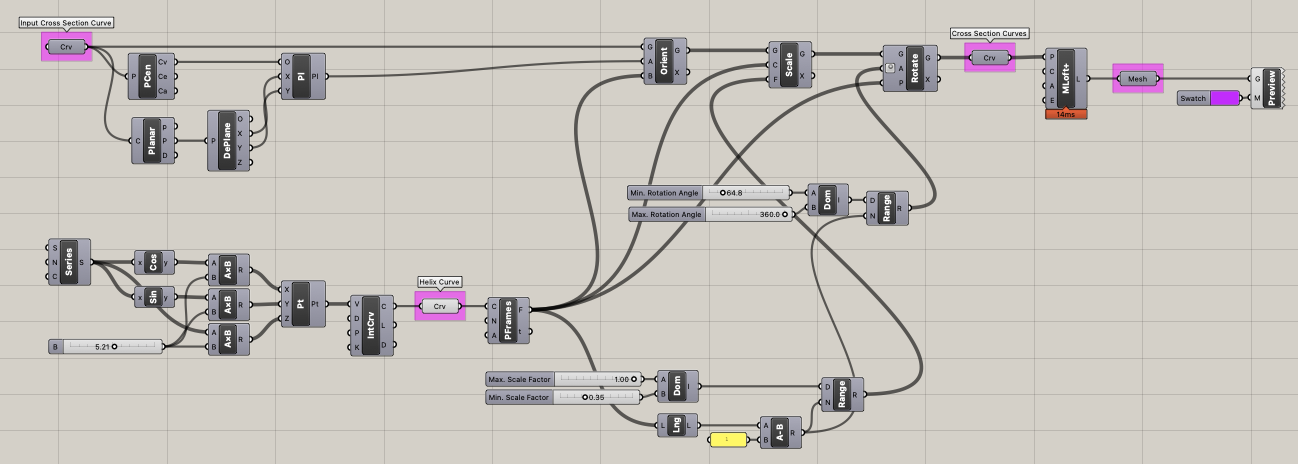This screenshot has height=464, width=1298.
Task: Click the Helix Curve Crv parameter
Action: (x=440, y=306)
